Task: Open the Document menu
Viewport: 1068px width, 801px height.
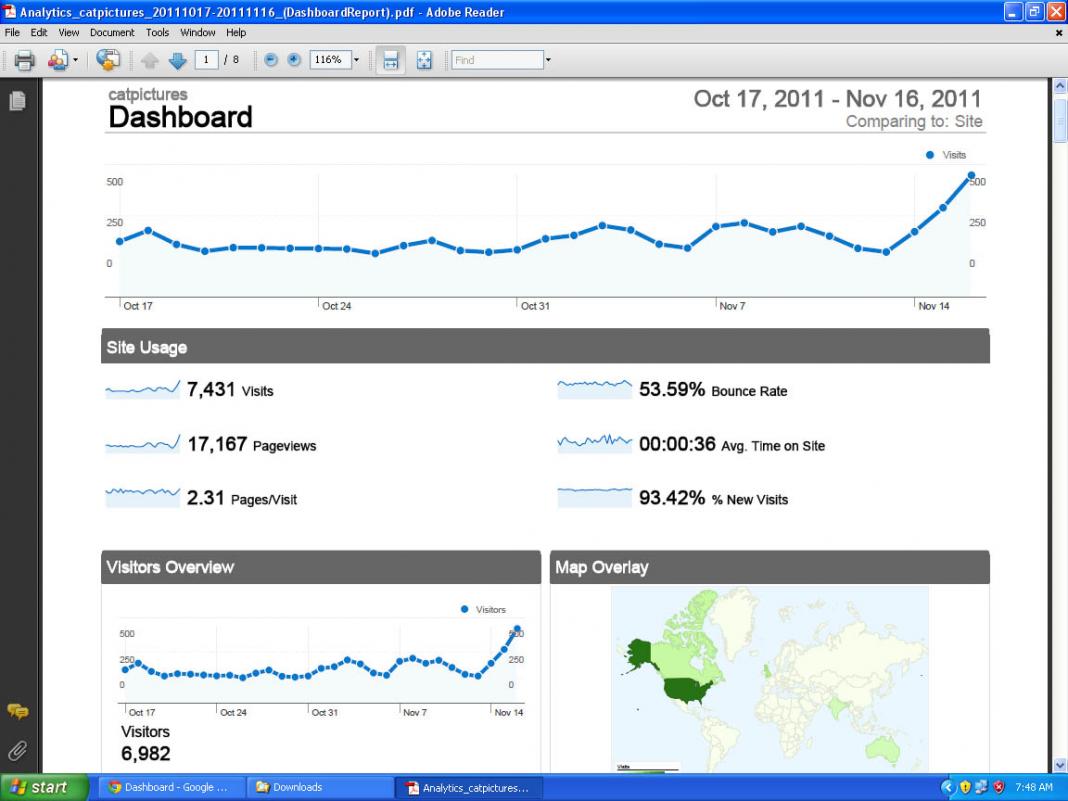Action: pyautogui.click(x=112, y=33)
